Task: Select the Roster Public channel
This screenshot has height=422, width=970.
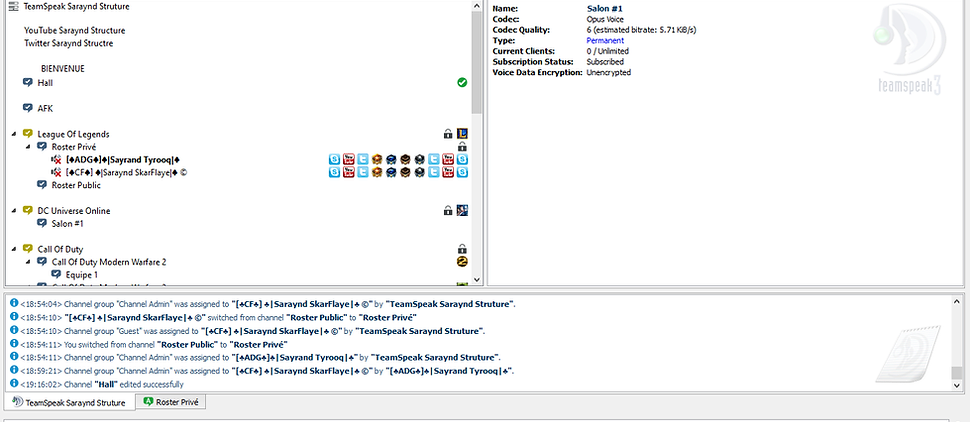Action: click(76, 185)
